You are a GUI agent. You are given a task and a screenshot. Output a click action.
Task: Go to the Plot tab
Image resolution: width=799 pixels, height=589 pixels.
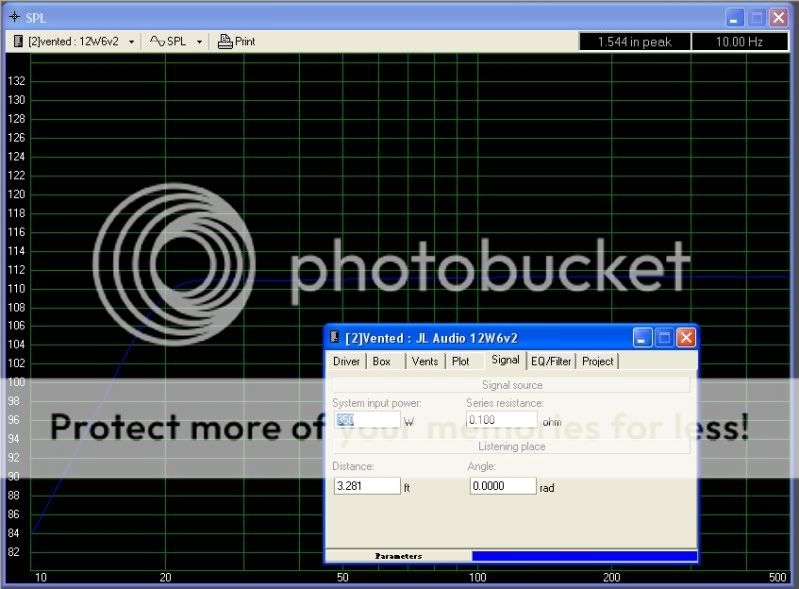pyautogui.click(x=460, y=361)
